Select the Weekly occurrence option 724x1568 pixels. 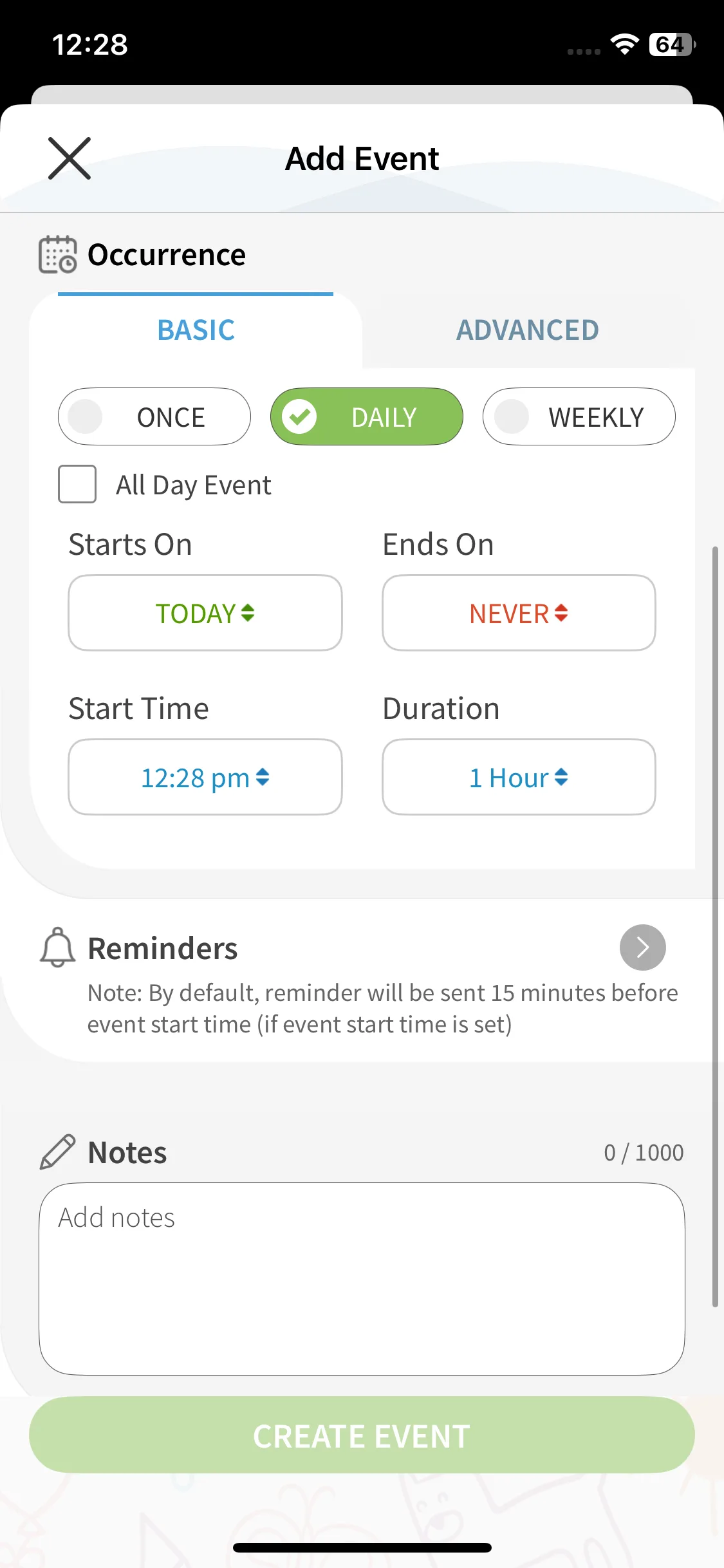tap(579, 417)
